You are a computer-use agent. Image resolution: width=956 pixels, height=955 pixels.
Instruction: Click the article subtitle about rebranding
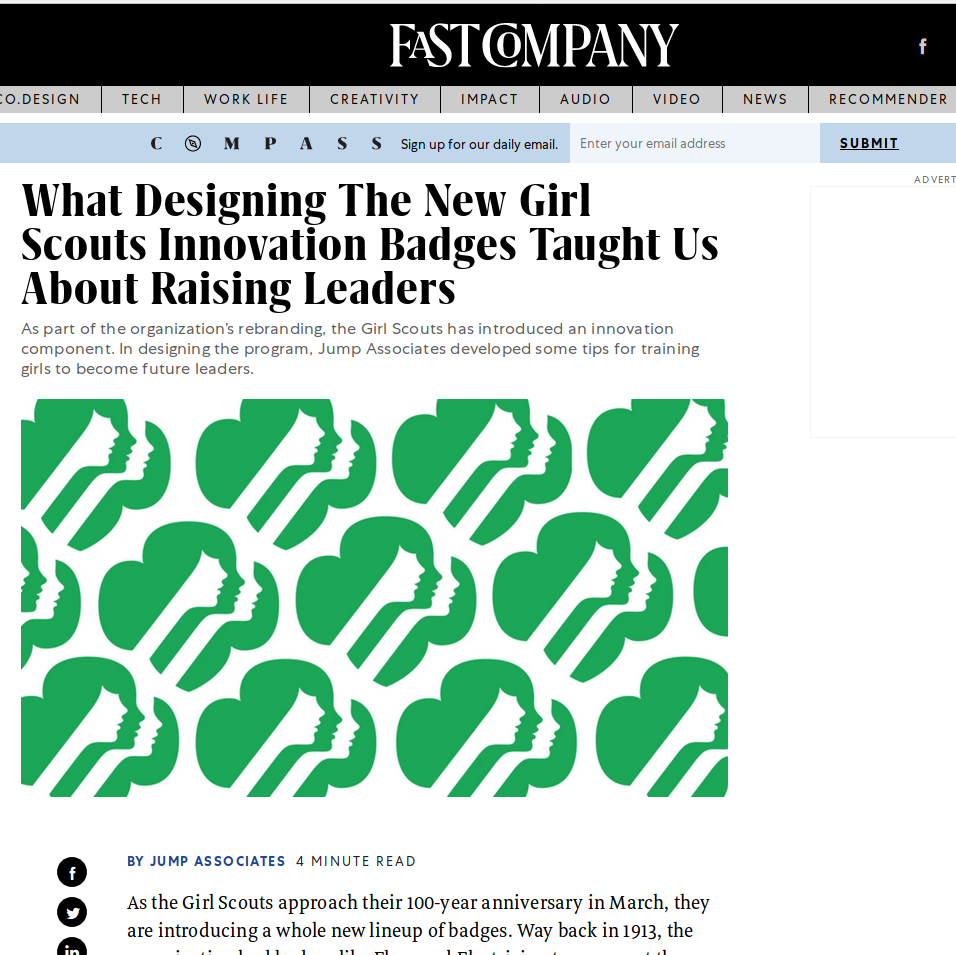point(360,349)
